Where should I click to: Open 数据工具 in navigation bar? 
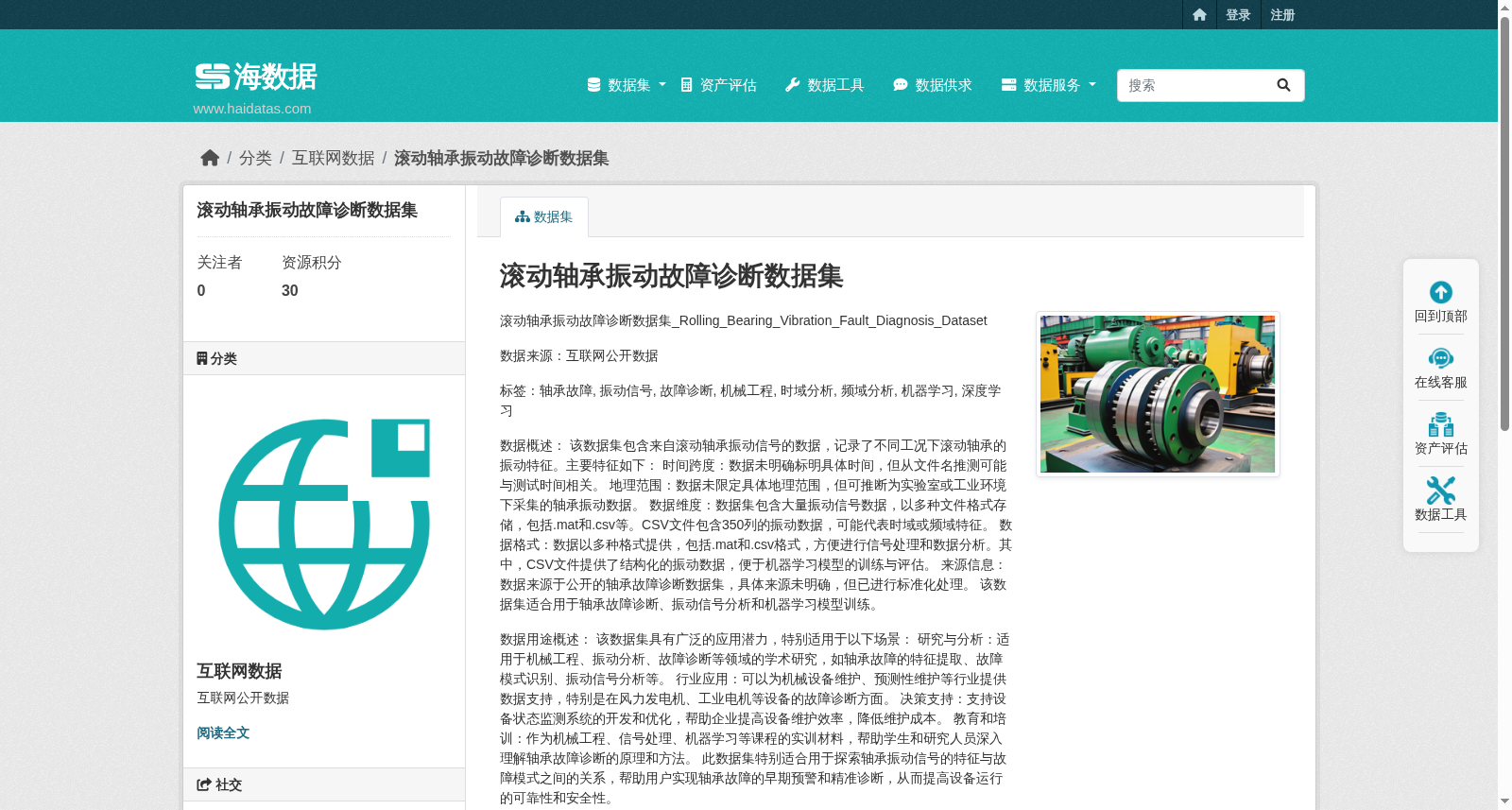[824, 85]
